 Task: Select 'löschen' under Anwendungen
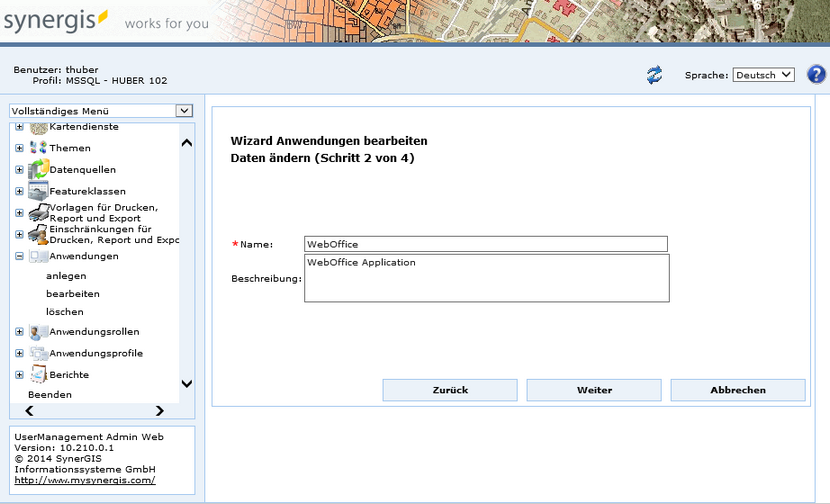point(65,312)
